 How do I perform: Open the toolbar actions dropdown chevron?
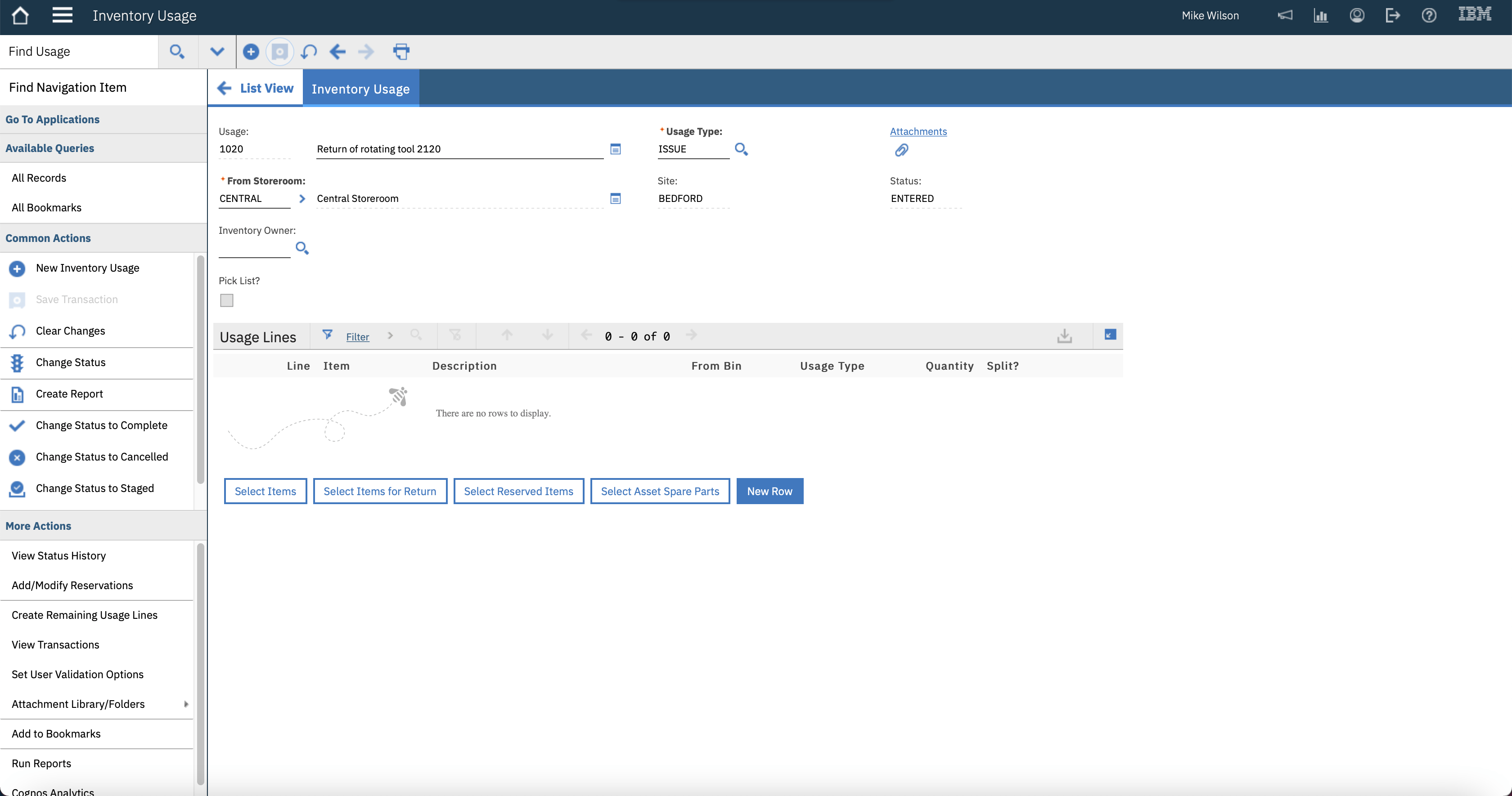click(x=216, y=52)
